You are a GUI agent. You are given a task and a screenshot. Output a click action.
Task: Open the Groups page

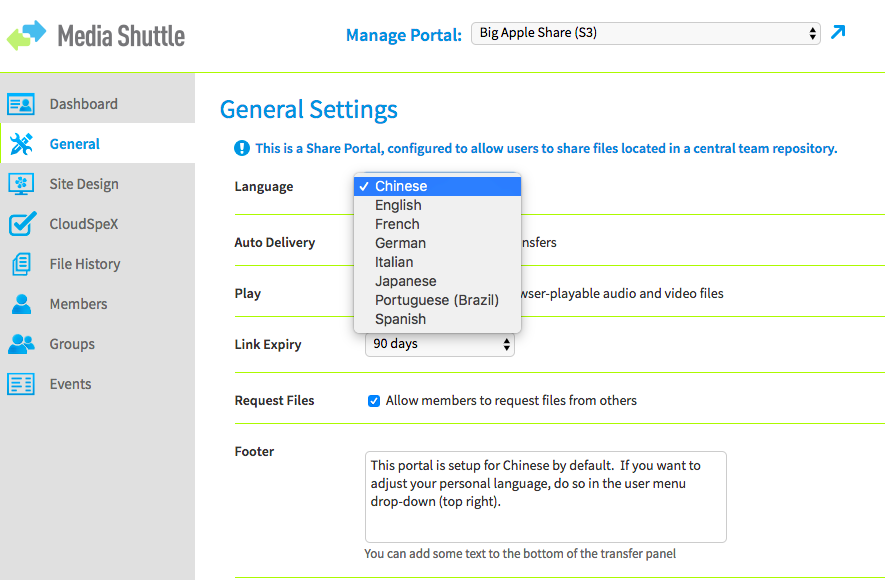coord(98,344)
